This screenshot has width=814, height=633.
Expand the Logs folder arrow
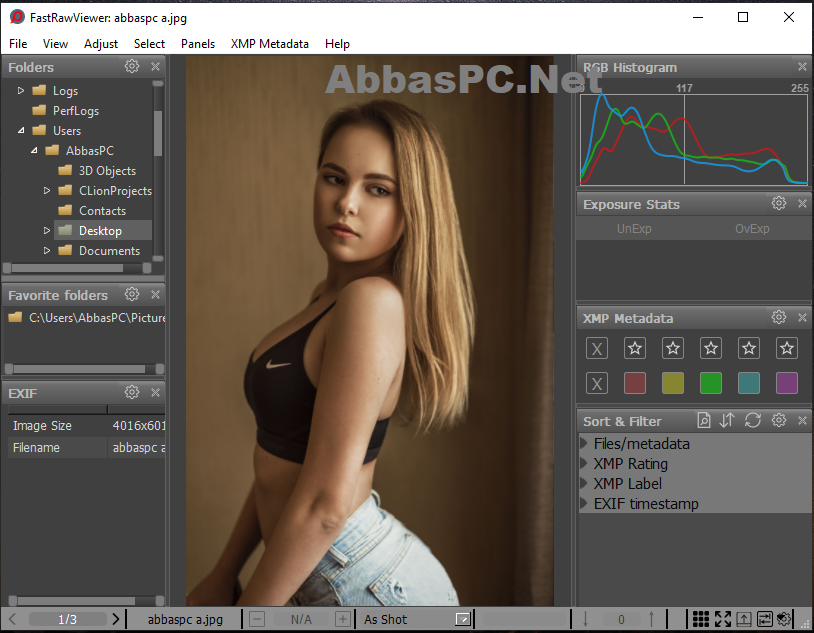21,90
